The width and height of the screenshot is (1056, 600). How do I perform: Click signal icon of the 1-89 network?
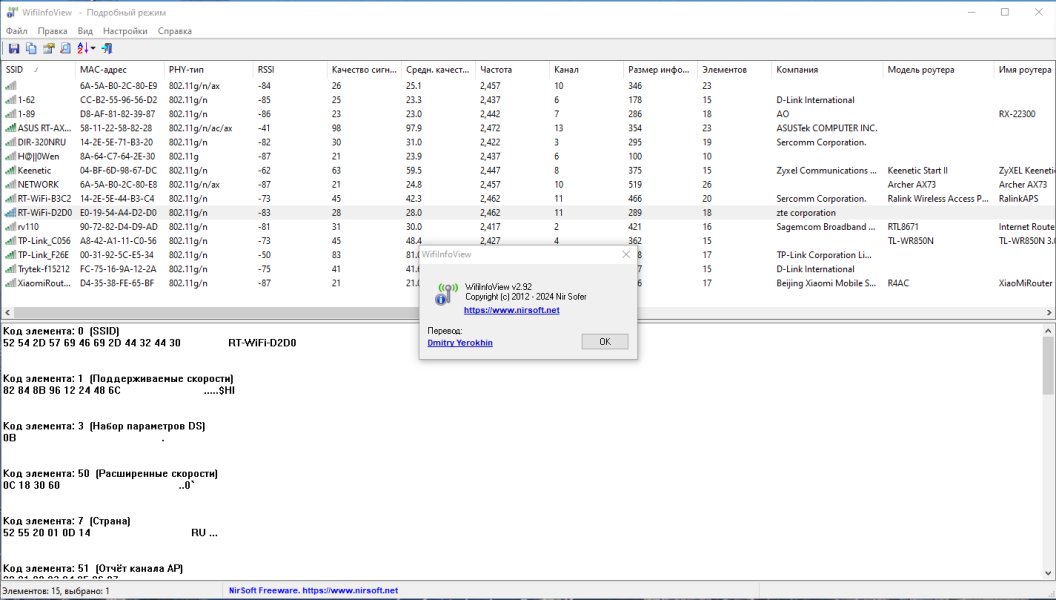click(x=10, y=114)
